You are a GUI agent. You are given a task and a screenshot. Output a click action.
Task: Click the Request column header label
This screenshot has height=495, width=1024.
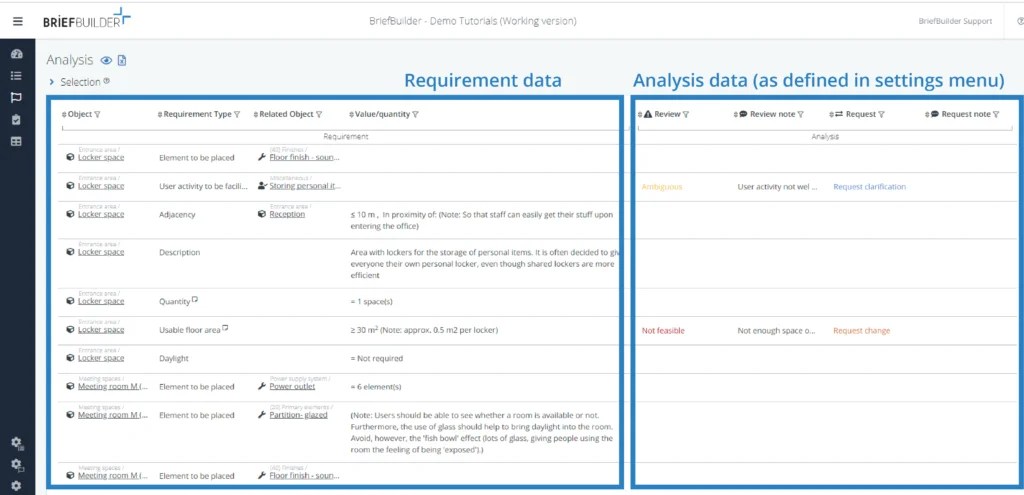coord(860,114)
